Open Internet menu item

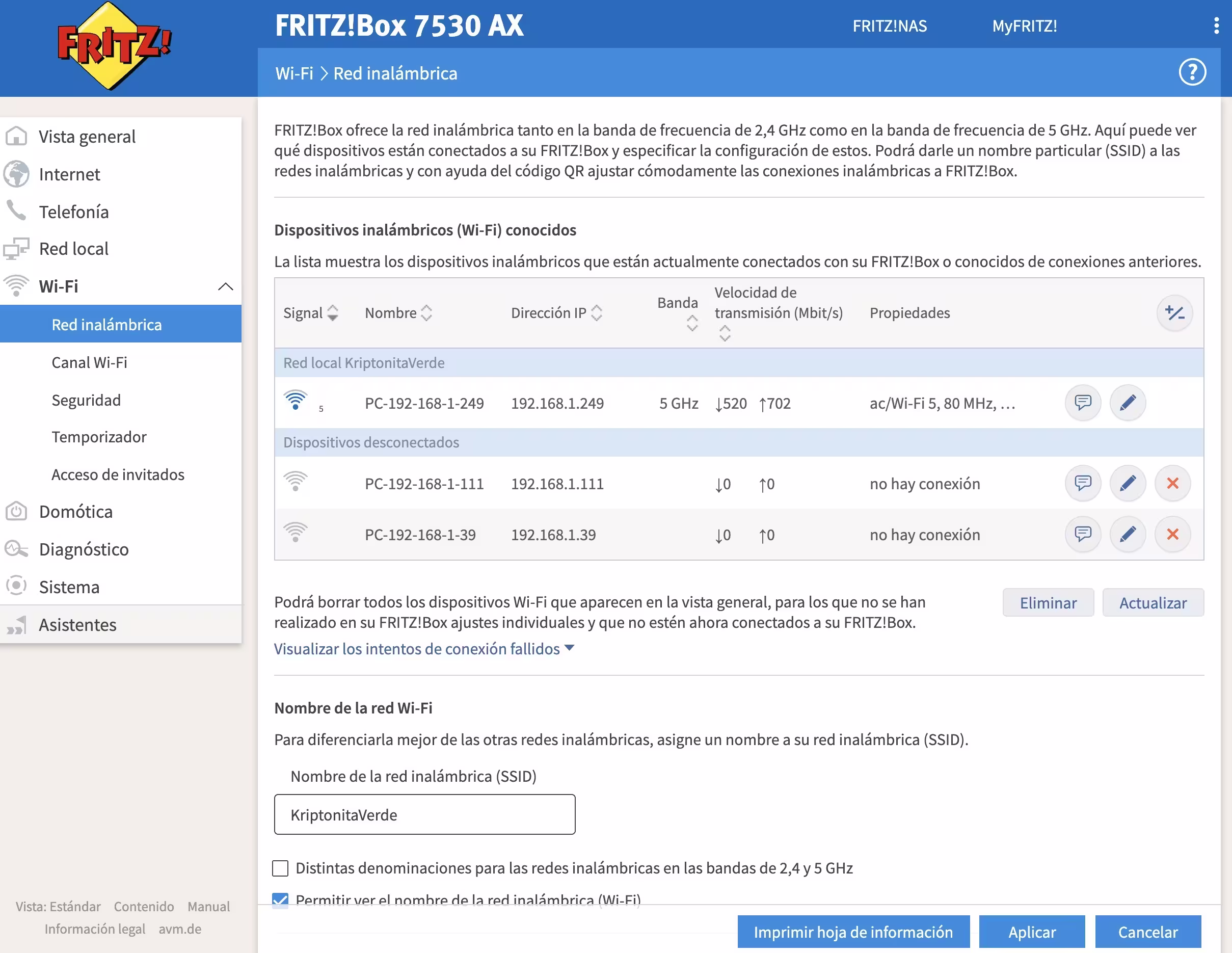point(69,174)
